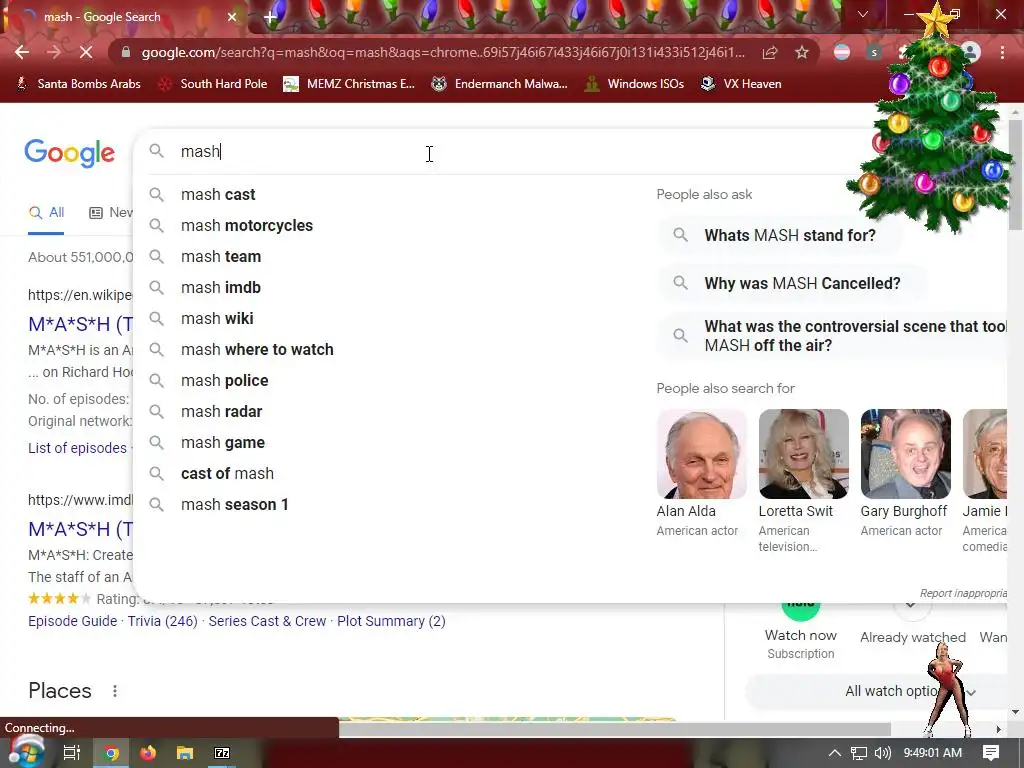Open the Series Cast & Crew link
This screenshot has width=1024, height=768.
pos(267,621)
